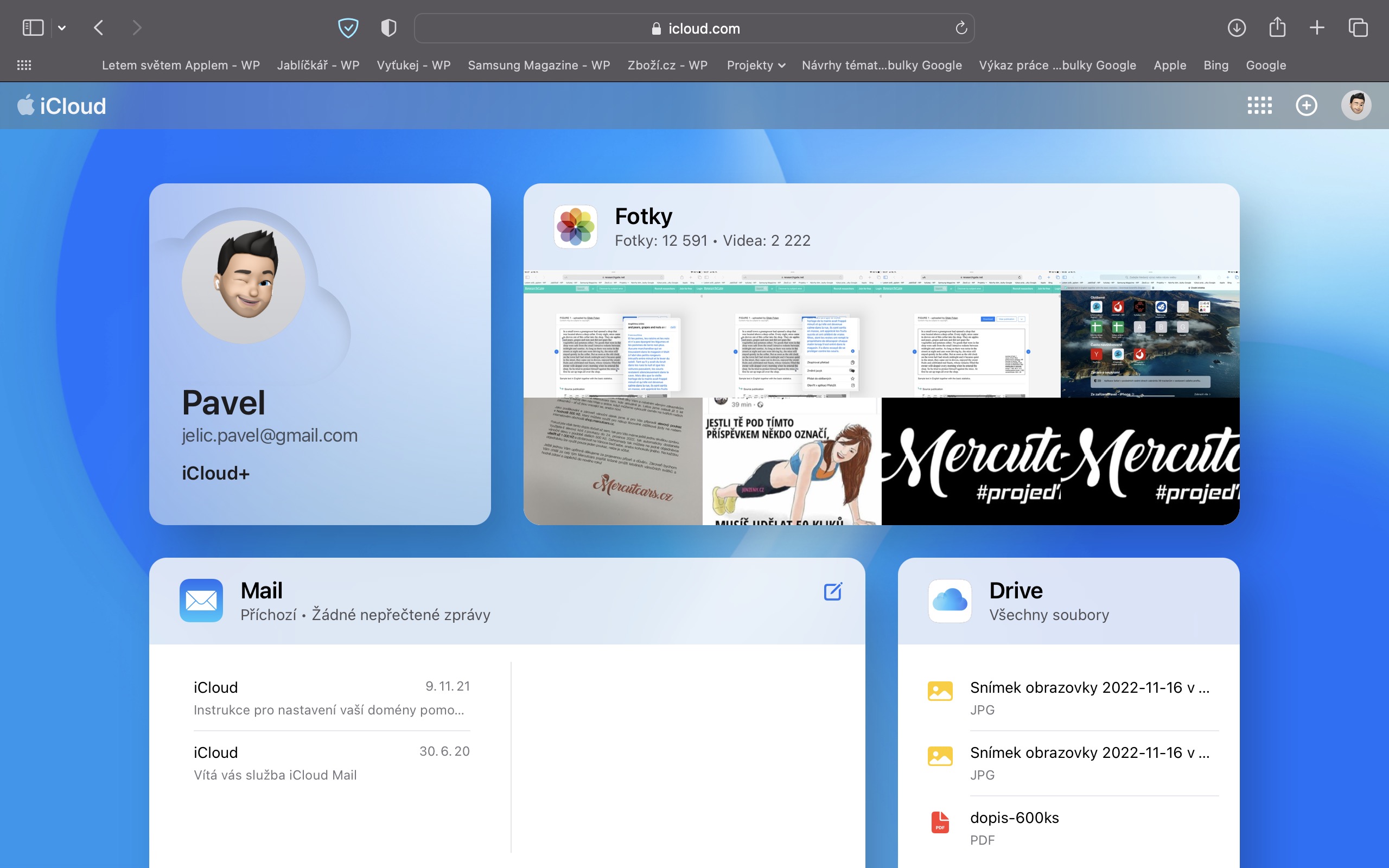The height and width of the screenshot is (868, 1389).
Task: Open the Photos app icon
Action: (x=575, y=227)
